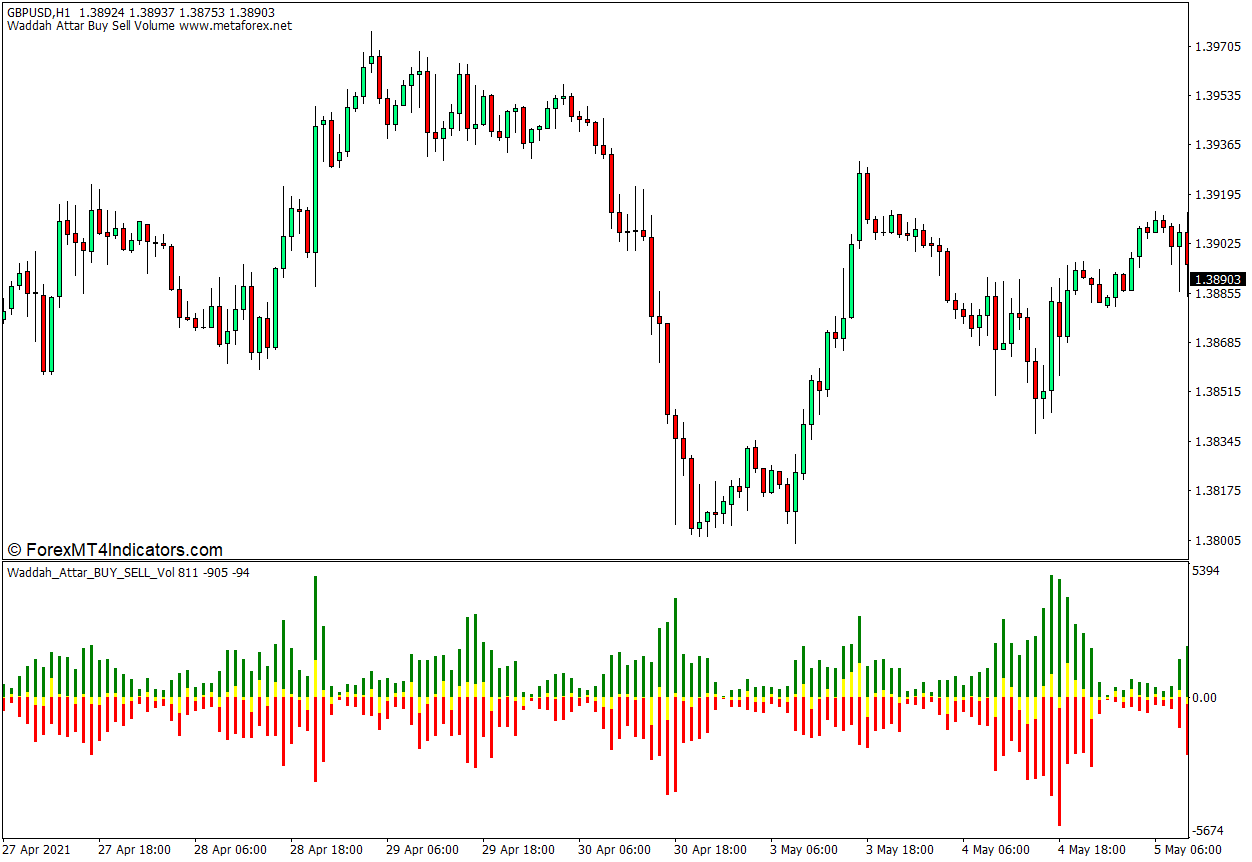Select the 30 Apr 06:00 time label
1252x862 pixels.
pyautogui.click(x=614, y=850)
